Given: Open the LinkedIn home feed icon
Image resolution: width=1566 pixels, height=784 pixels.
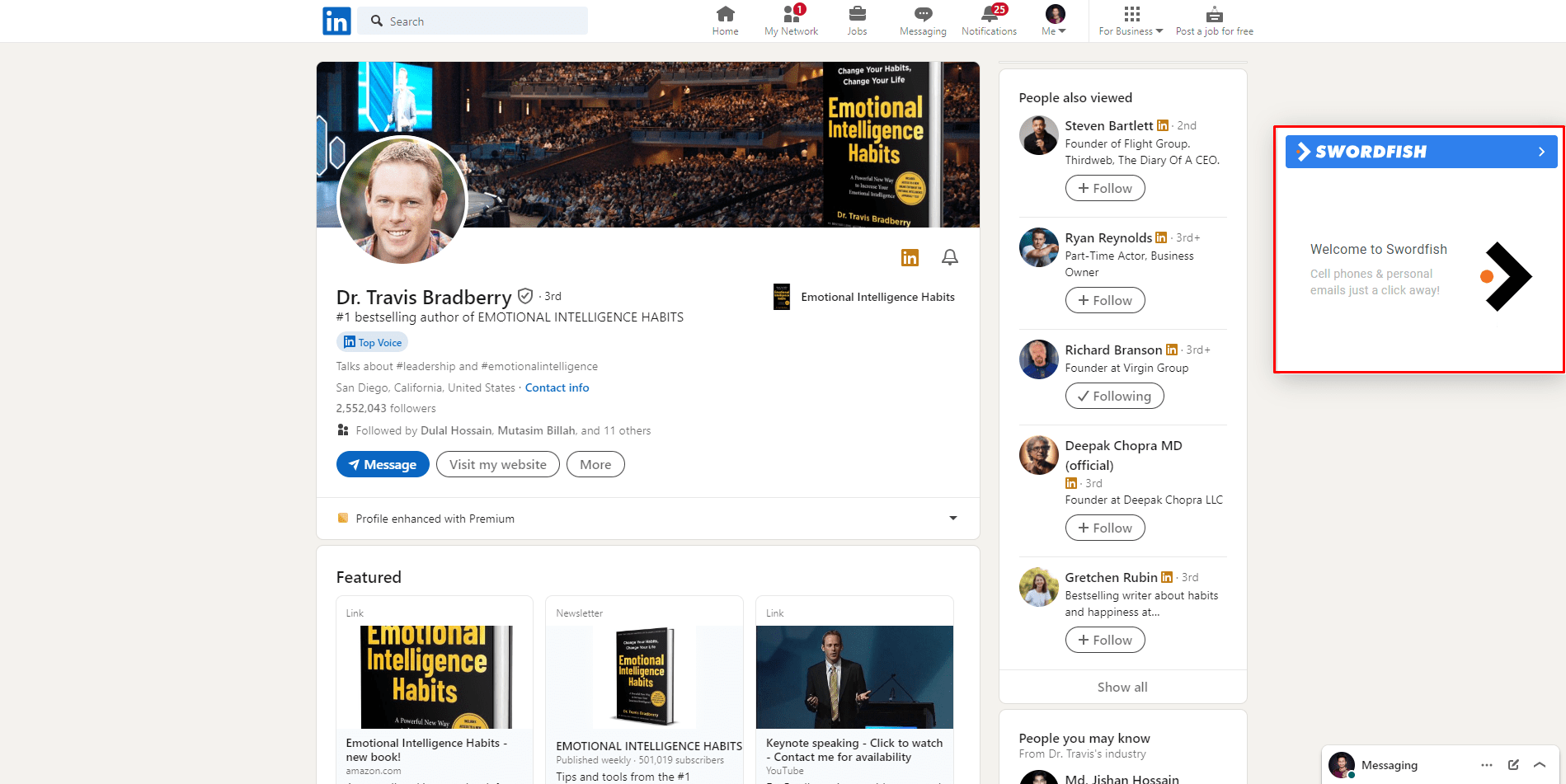Looking at the screenshot, I should [x=724, y=15].
